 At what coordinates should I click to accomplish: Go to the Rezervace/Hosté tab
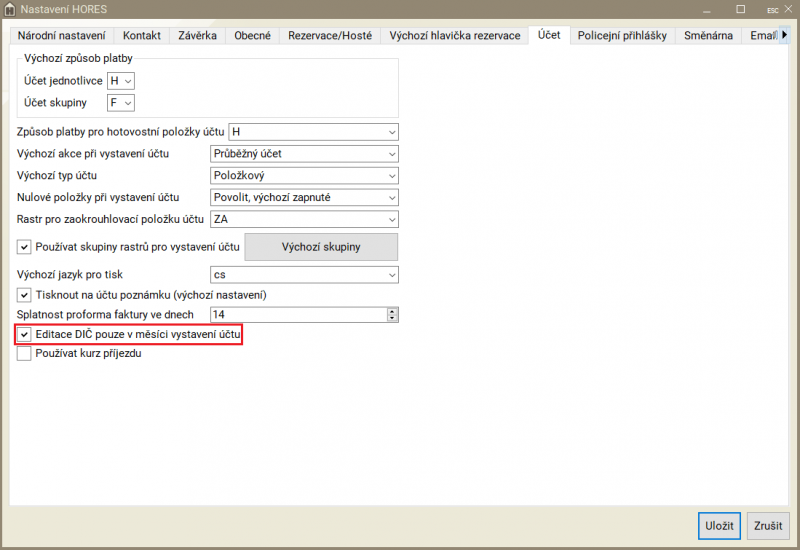[x=329, y=36]
